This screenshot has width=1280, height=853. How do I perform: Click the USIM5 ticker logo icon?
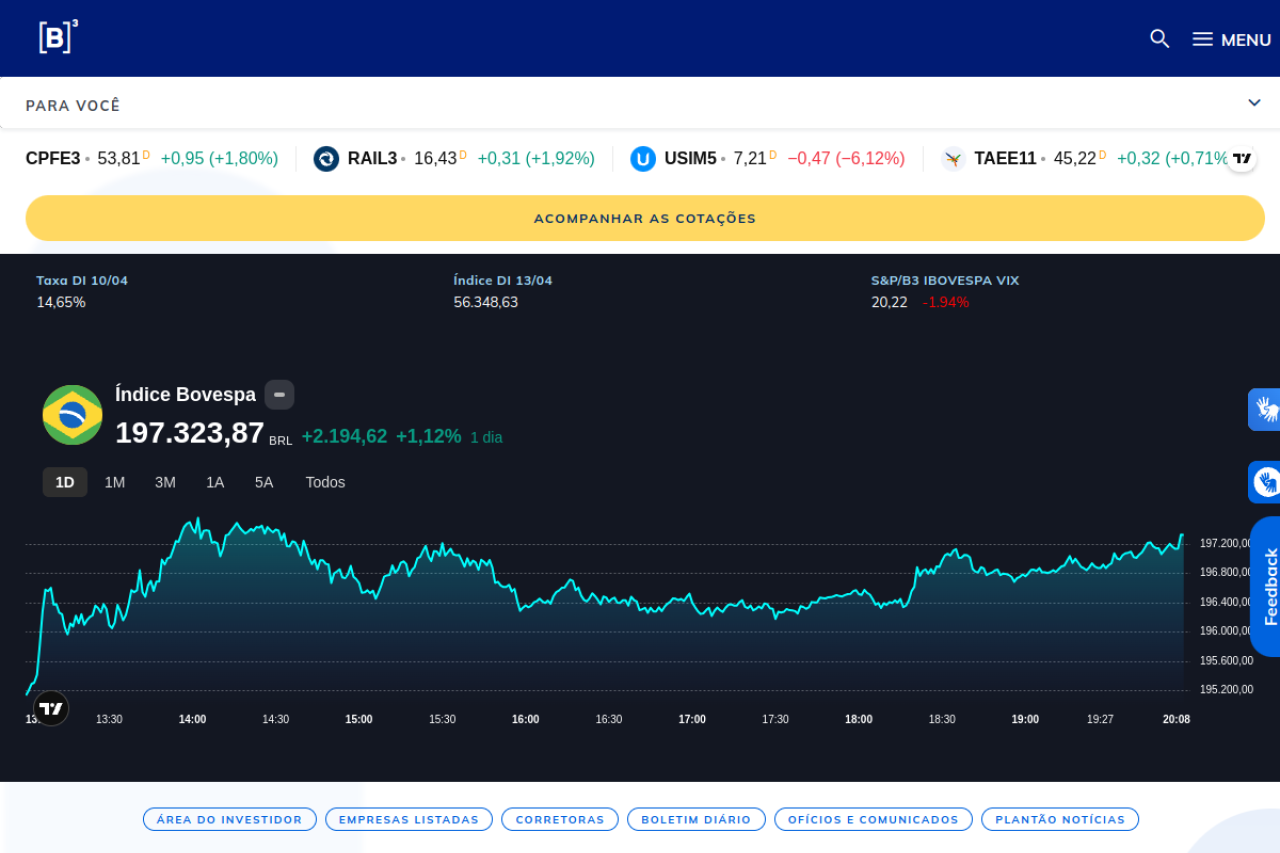click(x=643, y=159)
